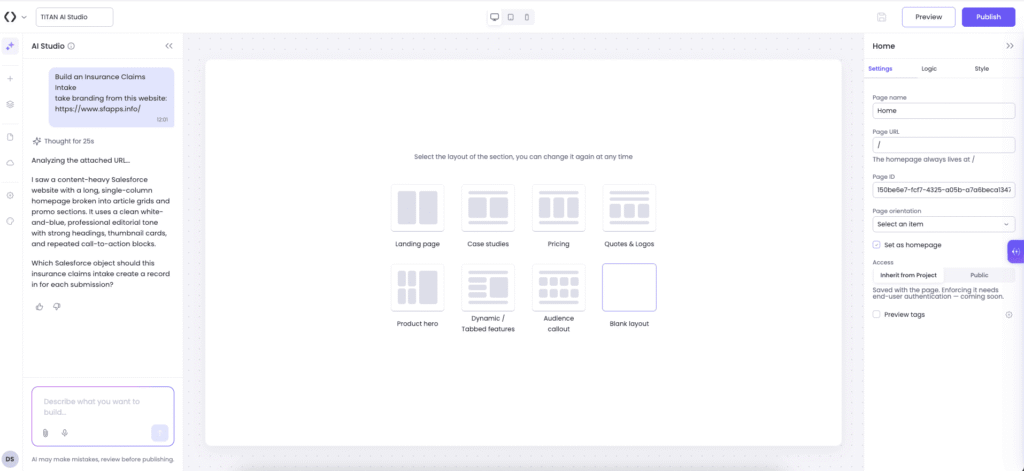This screenshot has height=471, width=1024.
Task: Switch to the Settings tab
Action: pyautogui.click(x=880, y=69)
